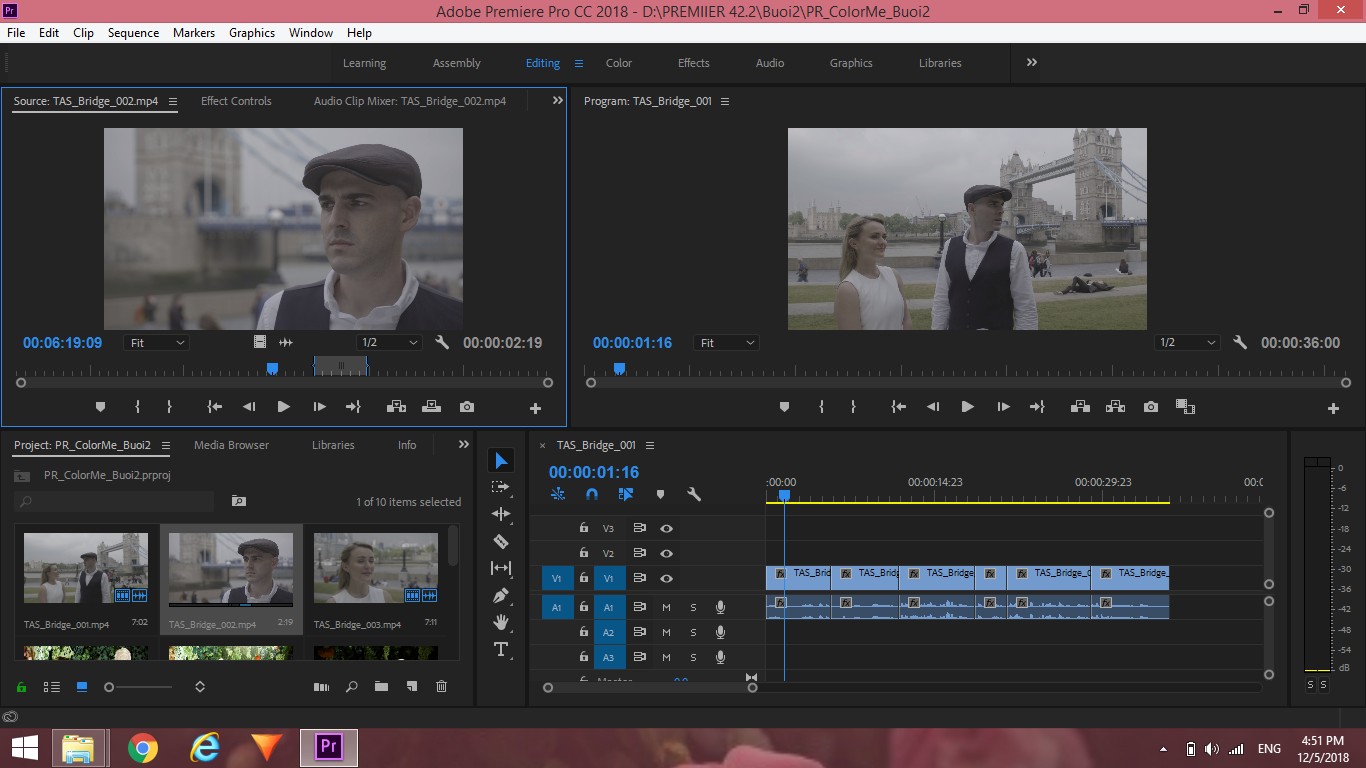Open the Media Browser tab
The image size is (1366, 768).
coord(232,445)
